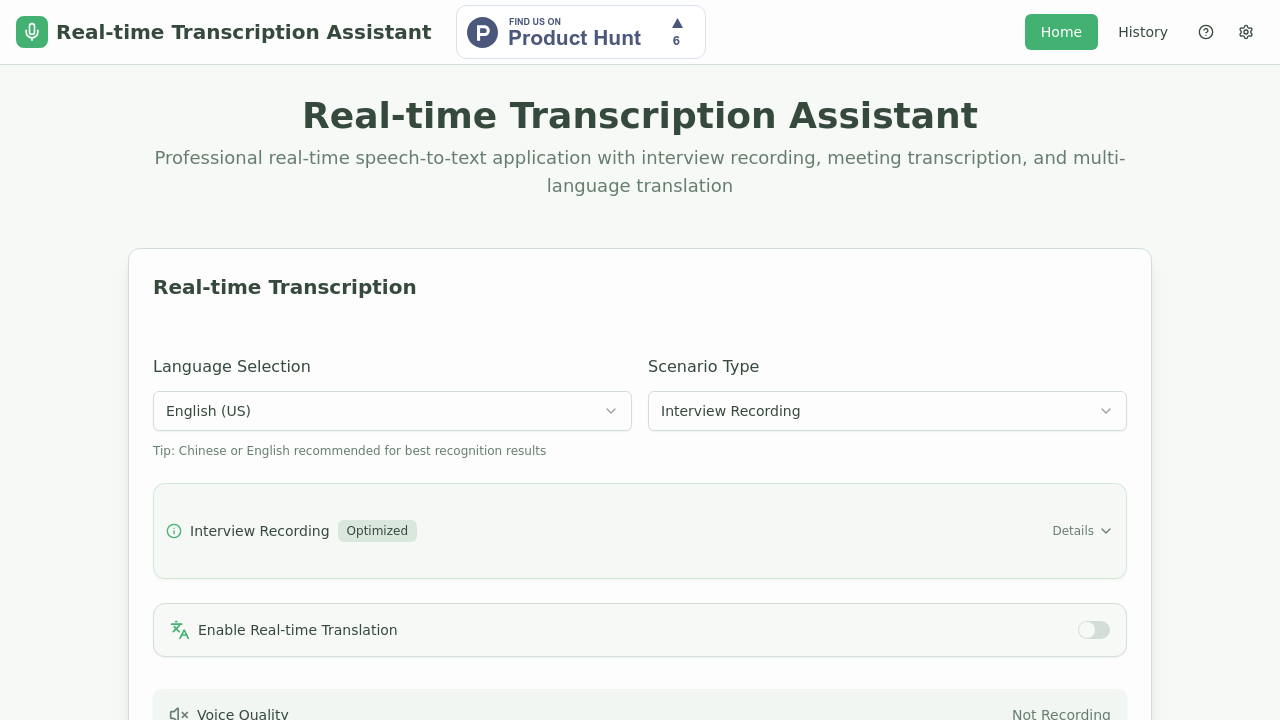The image size is (1280, 720).
Task: Open the Scenario Type dropdown
Action: (887, 411)
